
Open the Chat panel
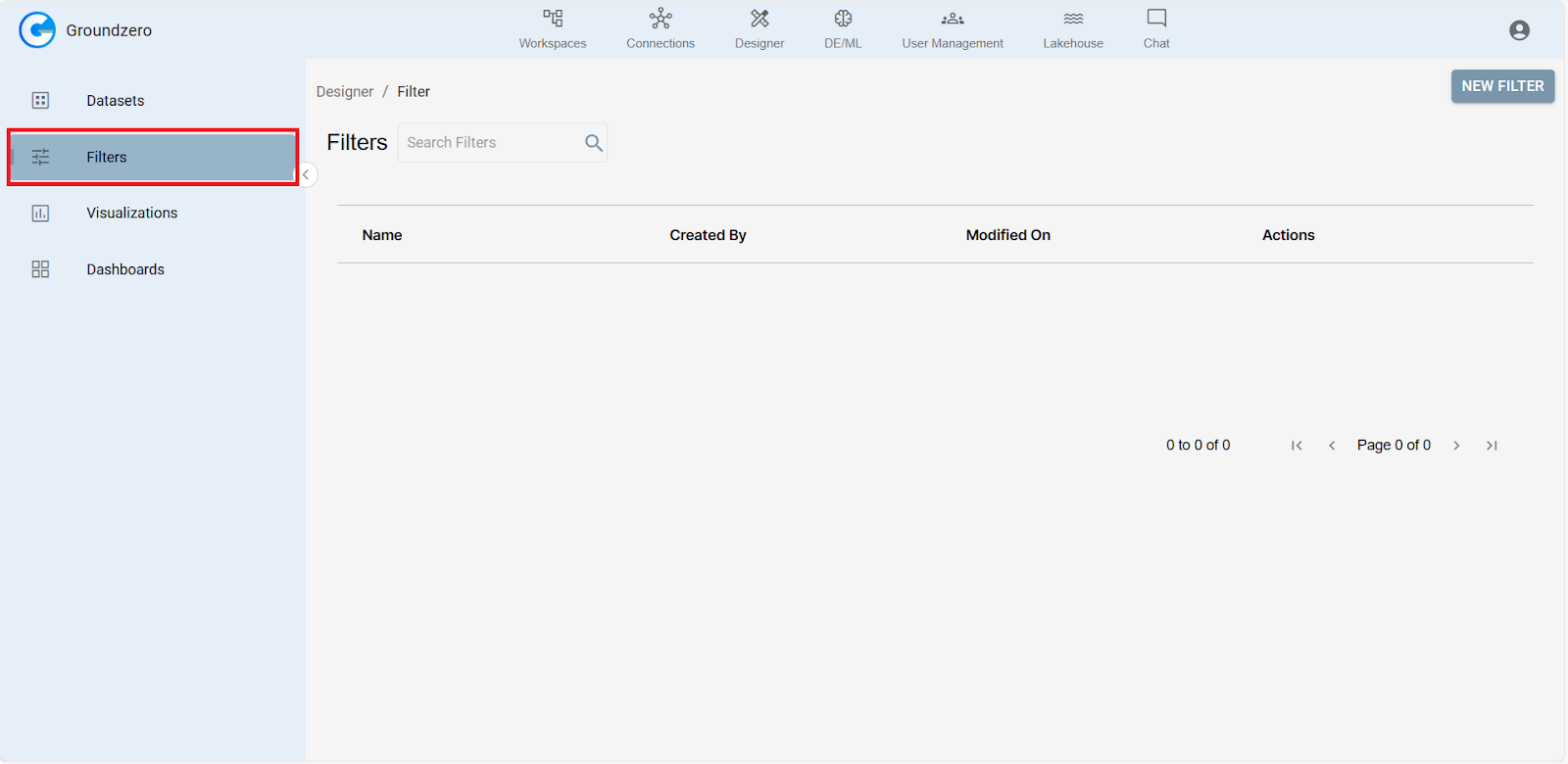1156,28
